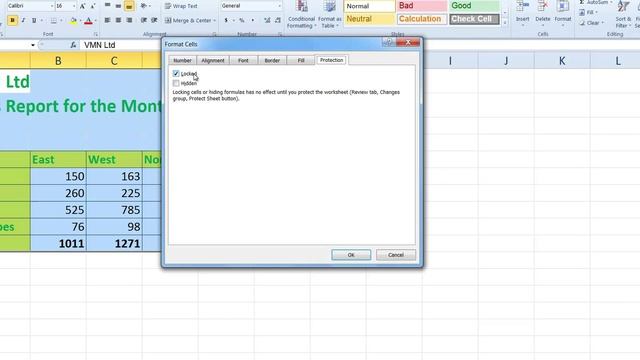Select the cell containing 785
This screenshot has height=360, width=640.
pyautogui.click(x=114, y=210)
